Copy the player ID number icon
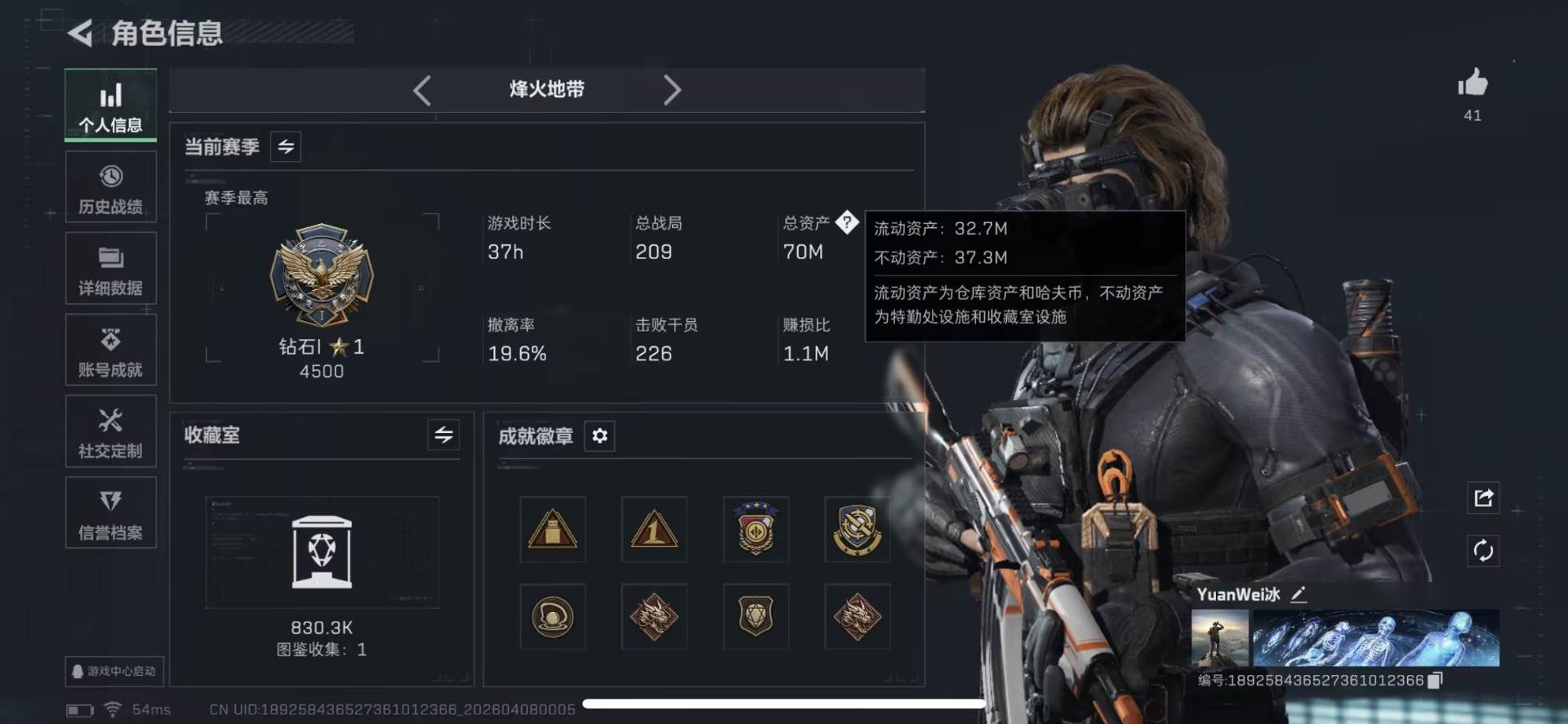 (x=1435, y=681)
